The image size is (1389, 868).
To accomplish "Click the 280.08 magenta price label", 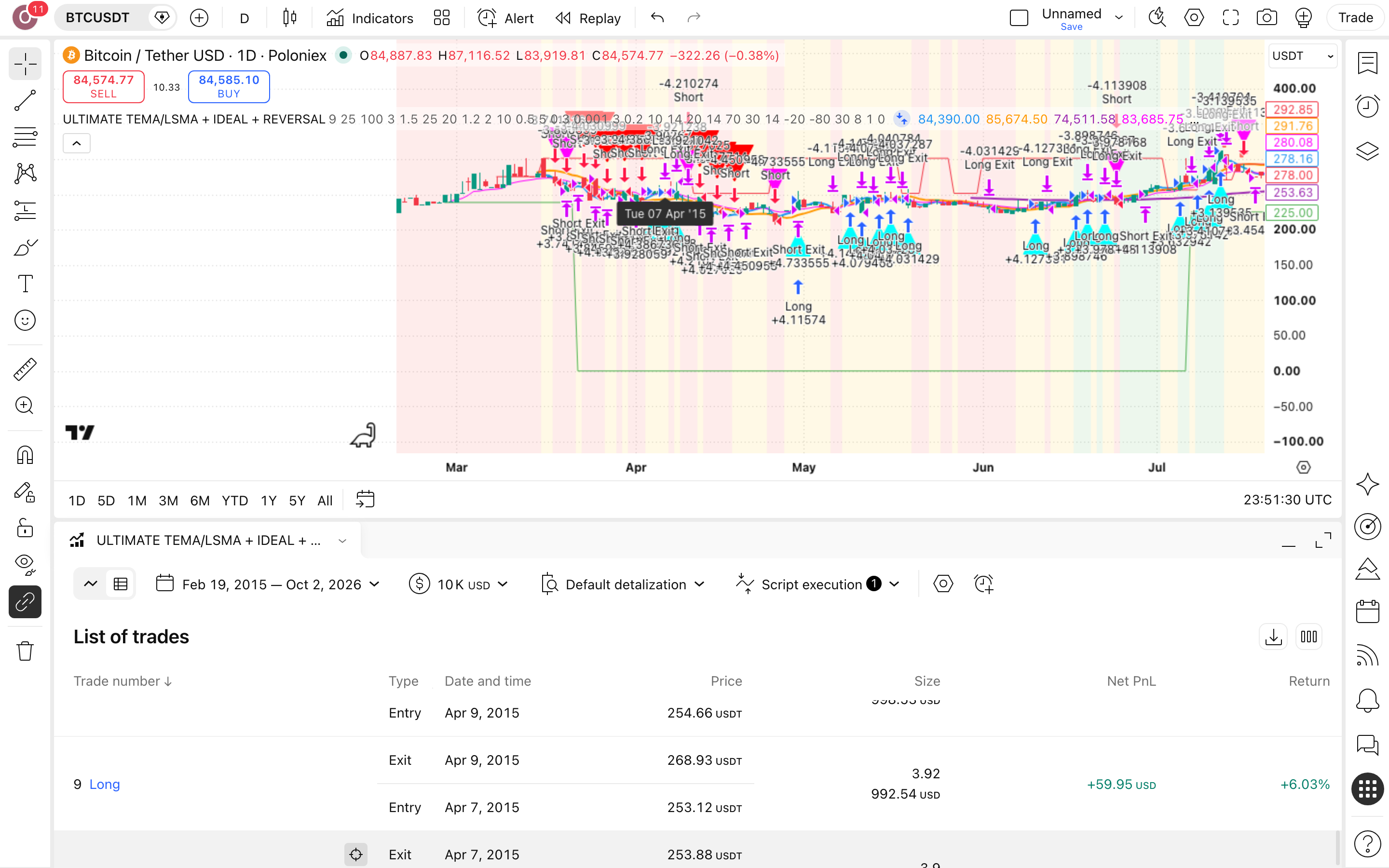I will (x=1293, y=142).
